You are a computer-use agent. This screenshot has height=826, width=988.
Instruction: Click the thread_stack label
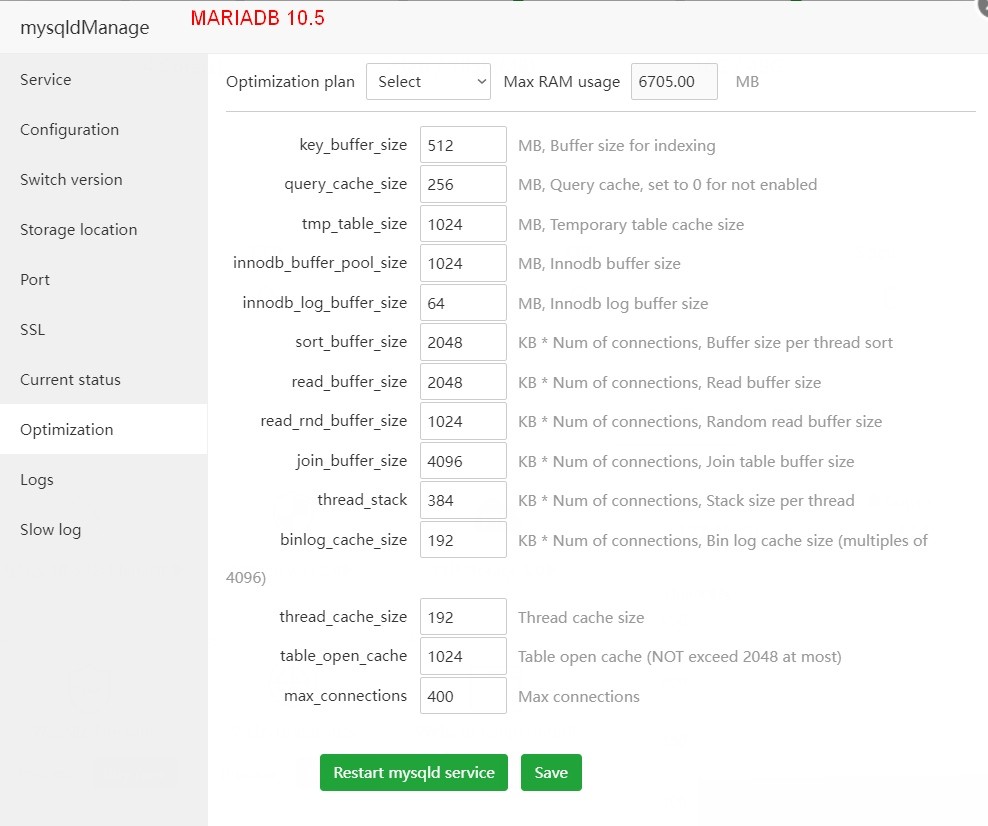coord(362,500)
